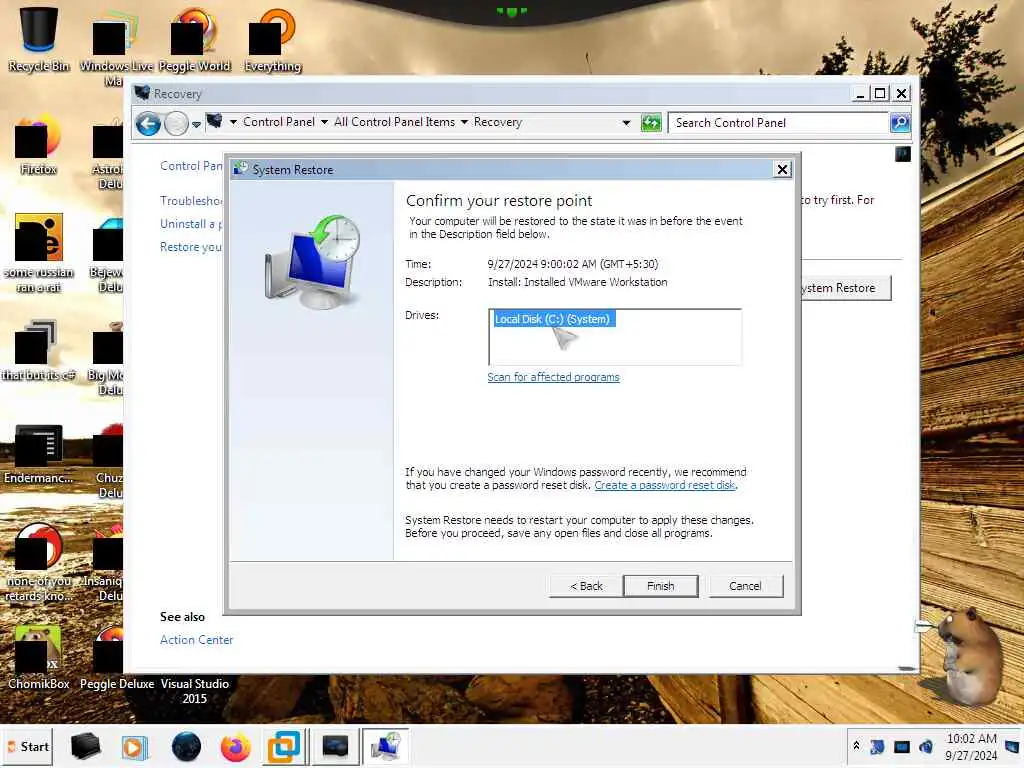Click Finish to confirm restore point

tap(660, 586)
